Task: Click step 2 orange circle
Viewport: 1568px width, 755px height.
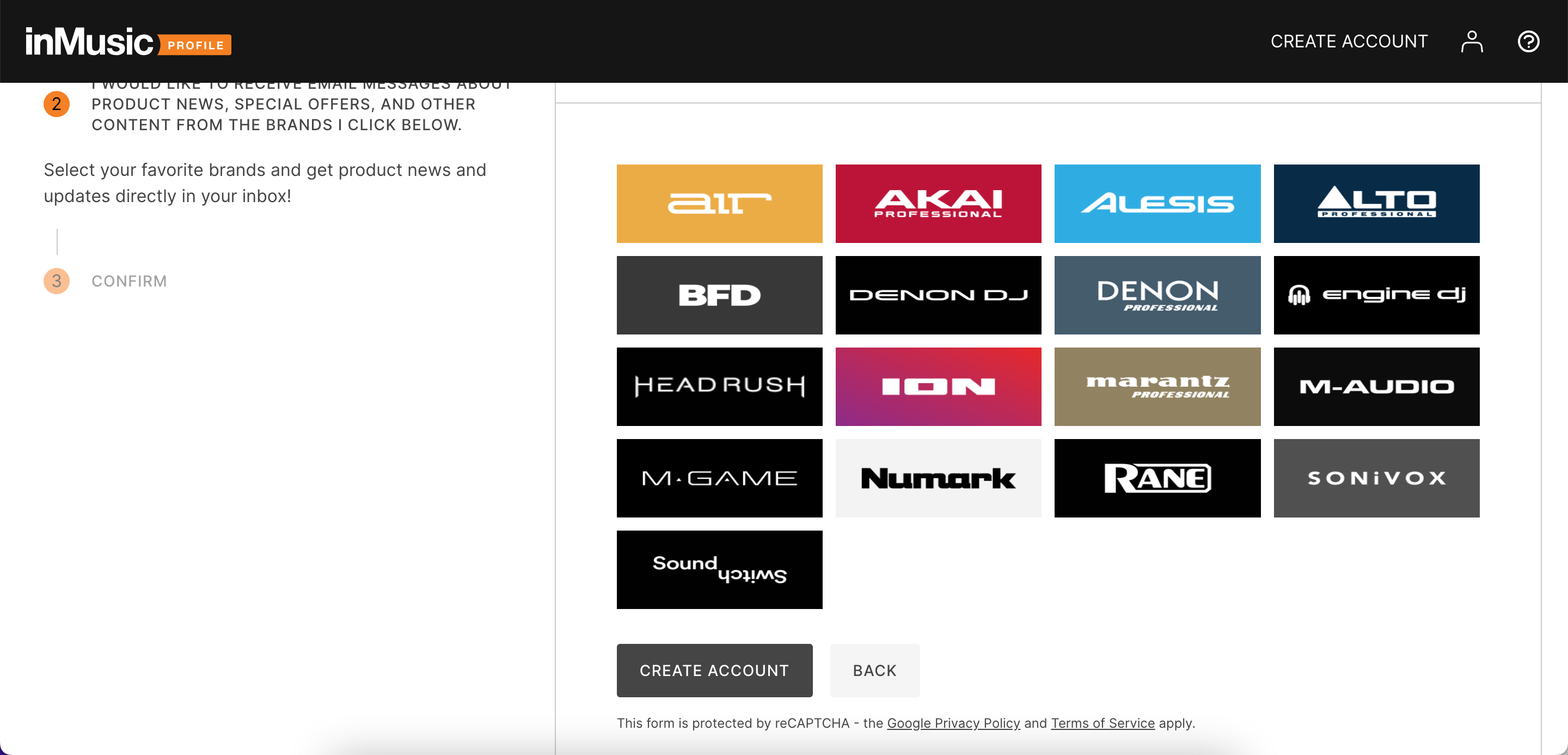Action: (x=57, y=104)
